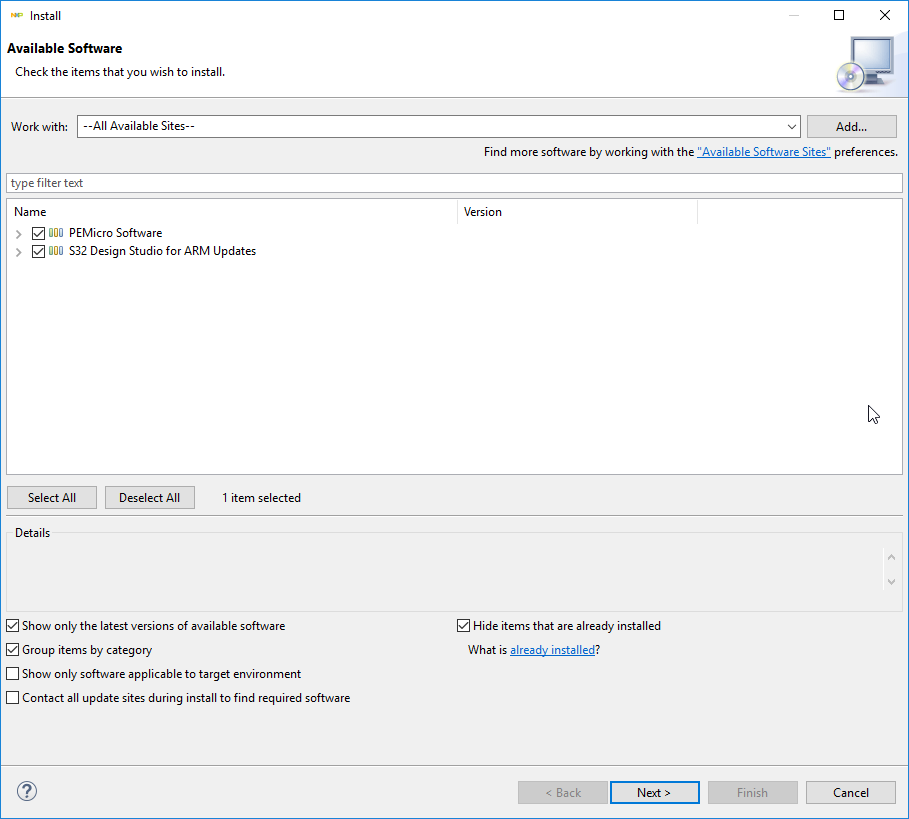909x819 pixels.
Task: Select S32 Design Studio for ARM Updates row
Action: point(162,251)
